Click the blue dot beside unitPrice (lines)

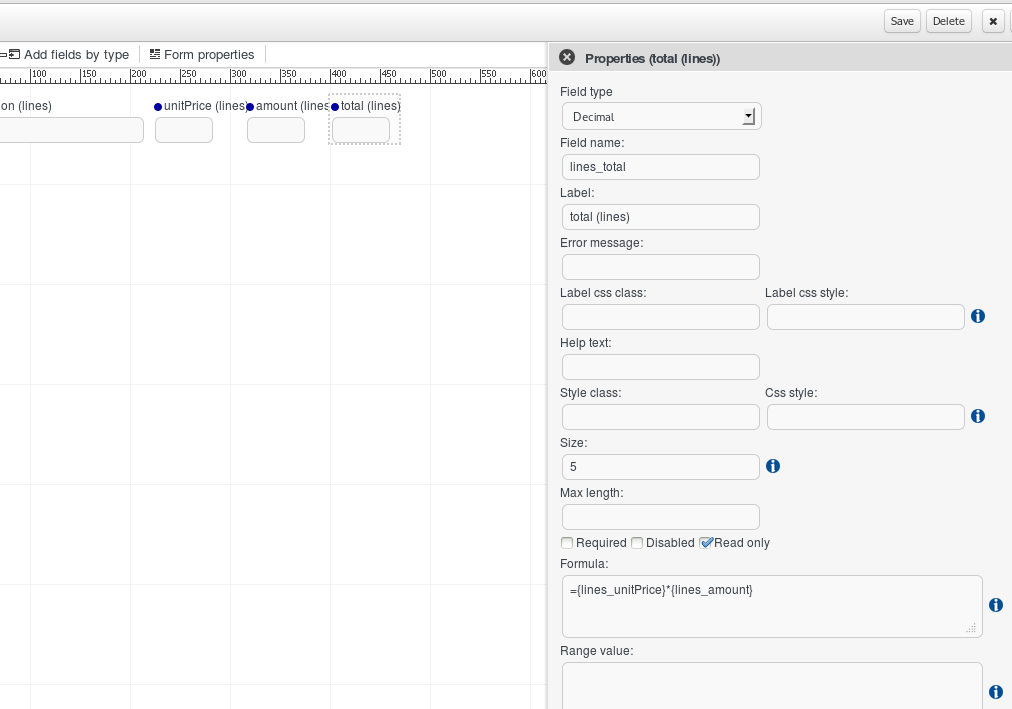click(157, 105)
